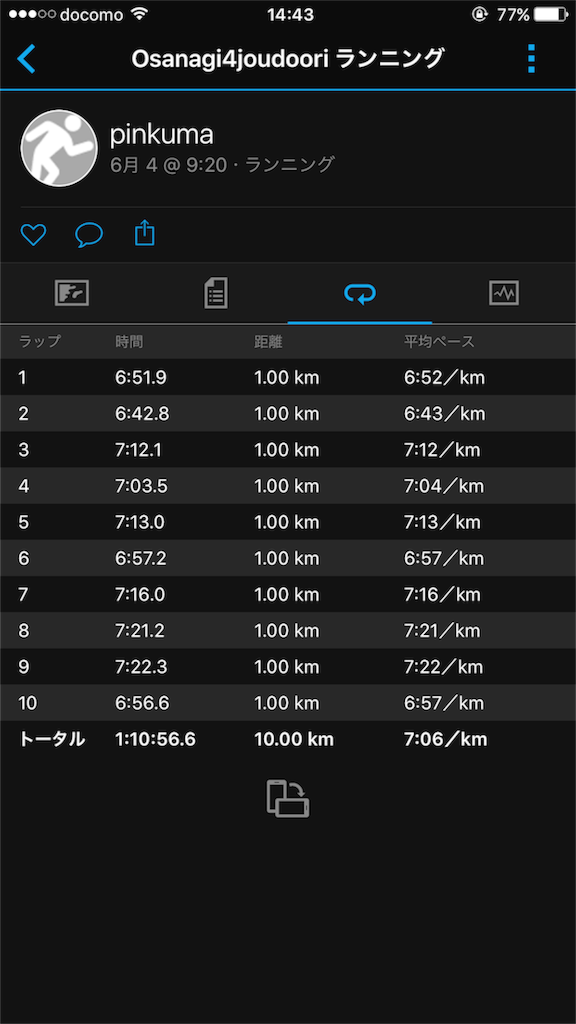This screenshot has height=1024, width=576.
Task: Open comments via speech bubble icon
Action: [89, 234]
